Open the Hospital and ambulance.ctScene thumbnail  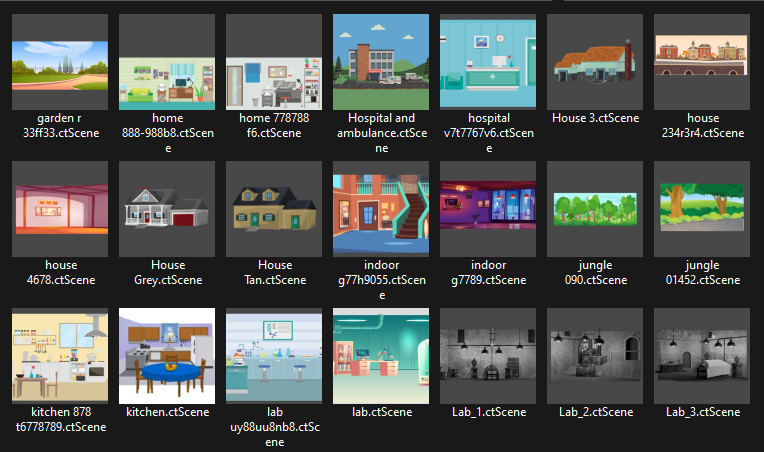tap(381, 62)
